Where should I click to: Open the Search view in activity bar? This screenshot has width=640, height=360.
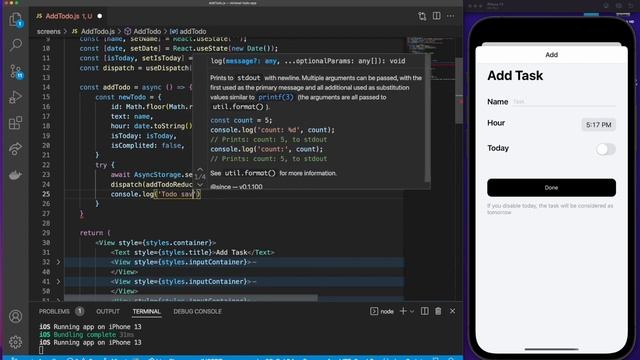(16, 44)
